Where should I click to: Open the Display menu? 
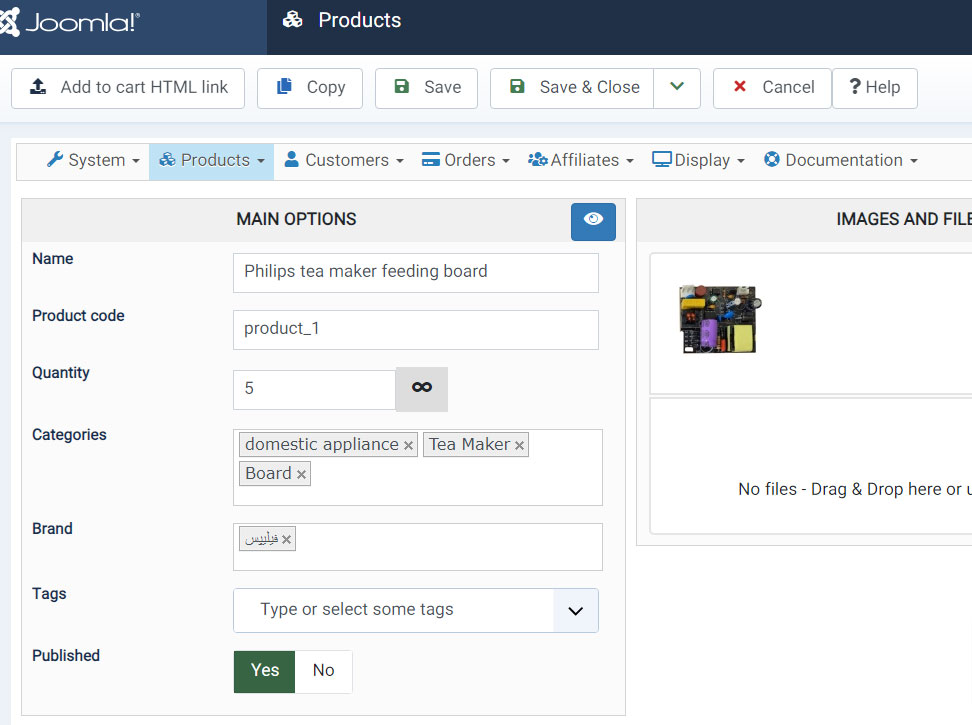(698, 160)
